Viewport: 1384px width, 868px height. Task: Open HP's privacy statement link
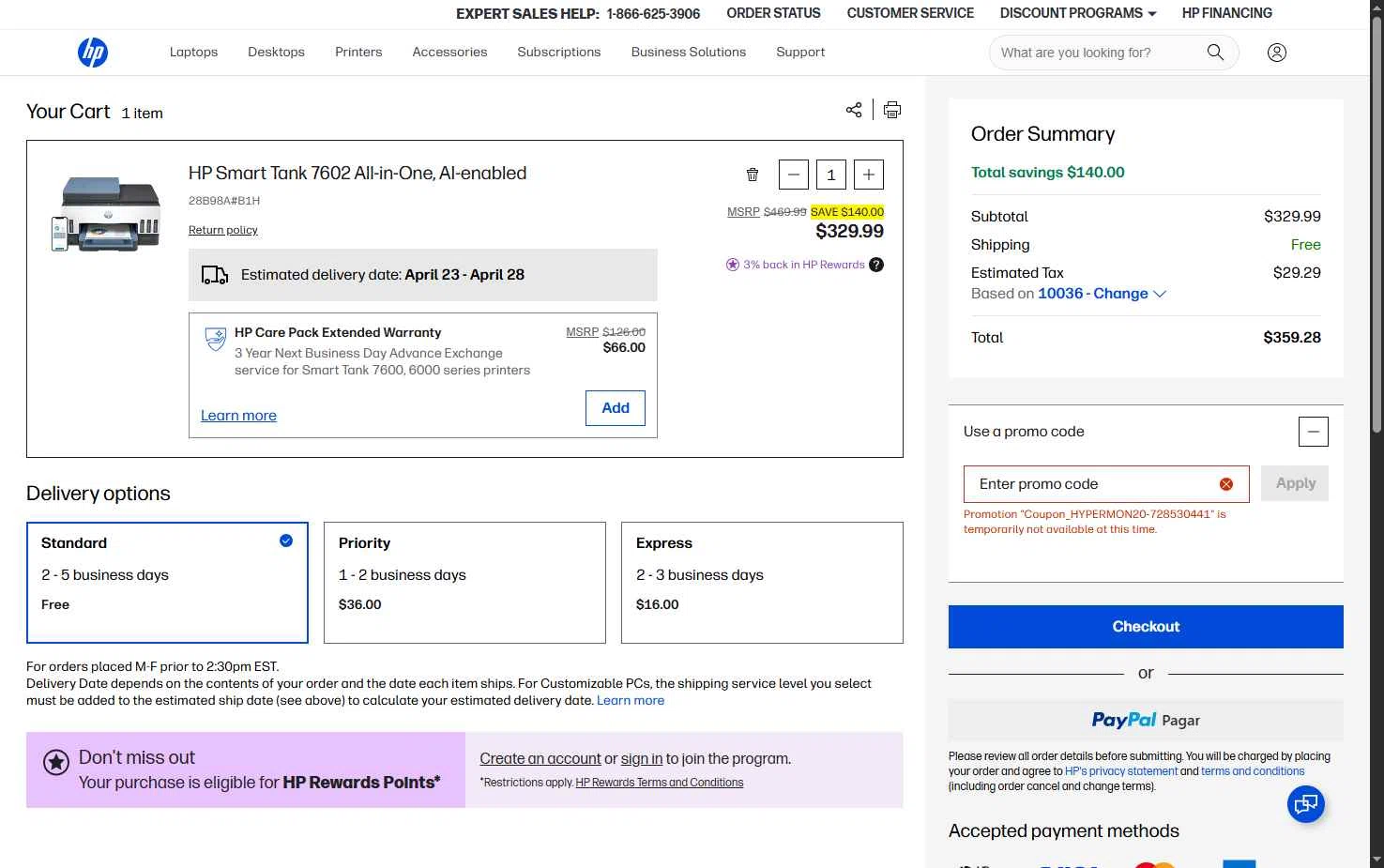[1121, 771]
